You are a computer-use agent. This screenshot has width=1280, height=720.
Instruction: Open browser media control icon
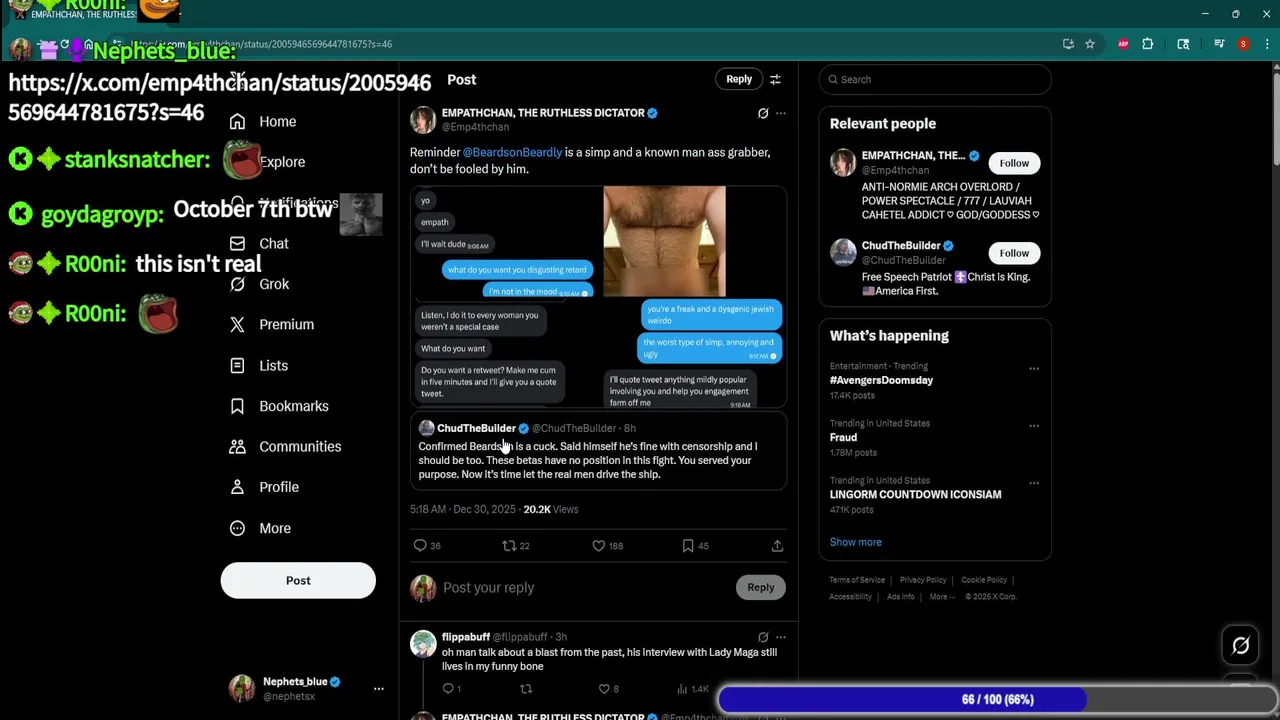click(x=1219, y=44)
